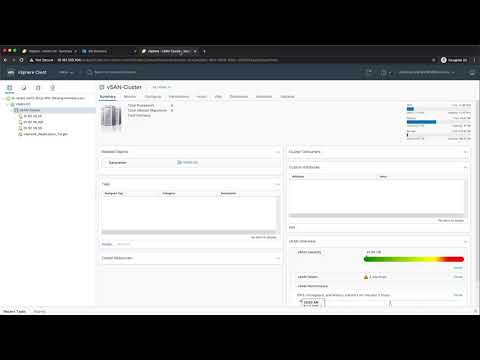The height and width of the screenshot is (360, 480).
Task: Switch to the Datastores tab
Action: click(x=239, y=97)
